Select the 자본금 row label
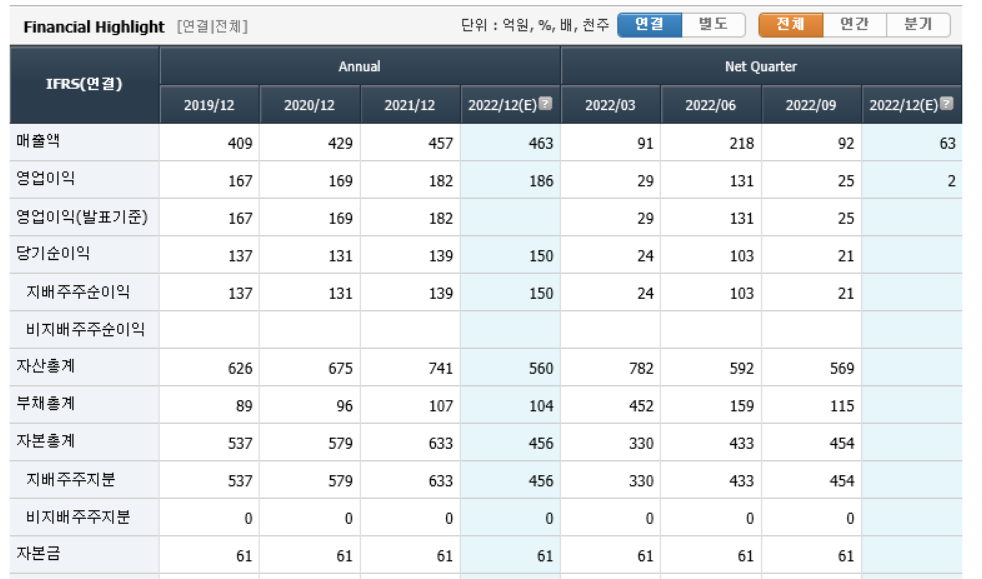Image resolution: width=982 pixels, height=579 pixels. (38, 554)
